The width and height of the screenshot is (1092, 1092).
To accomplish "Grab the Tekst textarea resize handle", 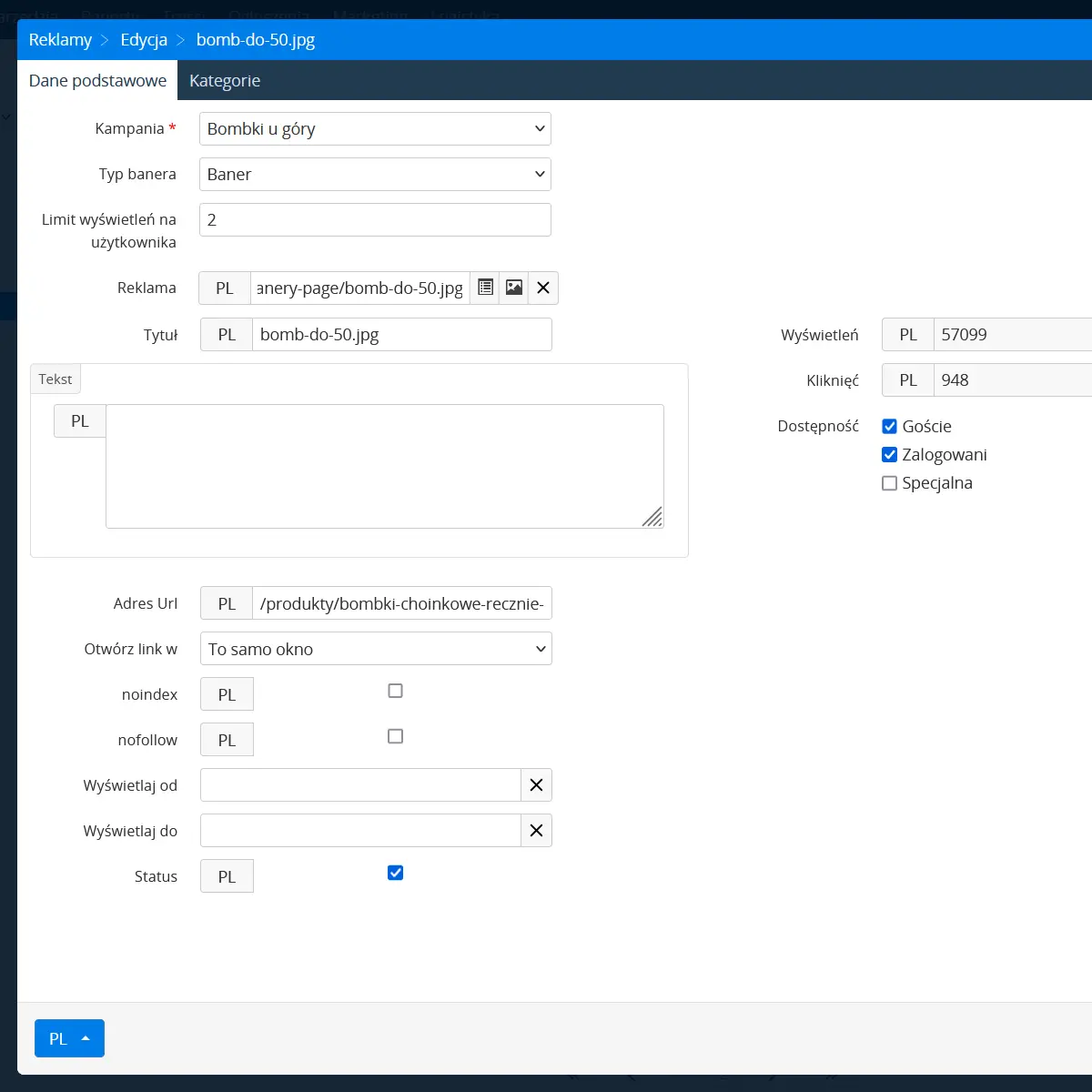I will coord(652,517).
